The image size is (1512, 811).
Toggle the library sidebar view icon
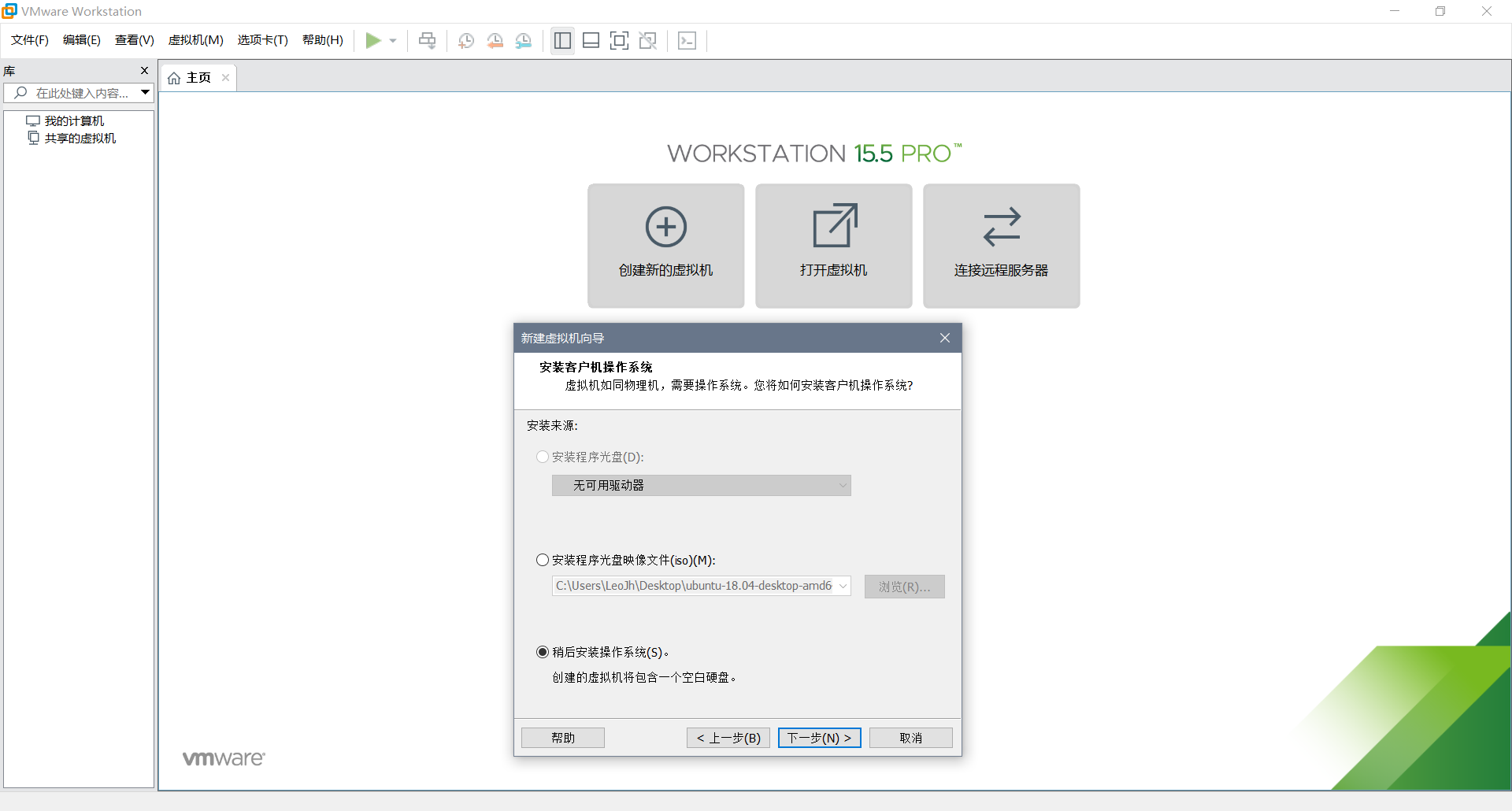[562, 41]
